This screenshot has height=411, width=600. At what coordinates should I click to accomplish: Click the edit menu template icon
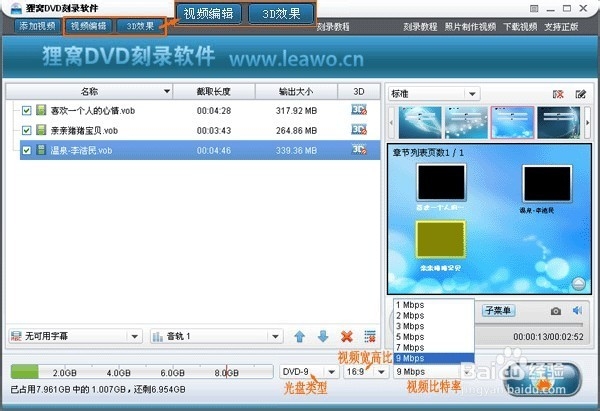580,94
